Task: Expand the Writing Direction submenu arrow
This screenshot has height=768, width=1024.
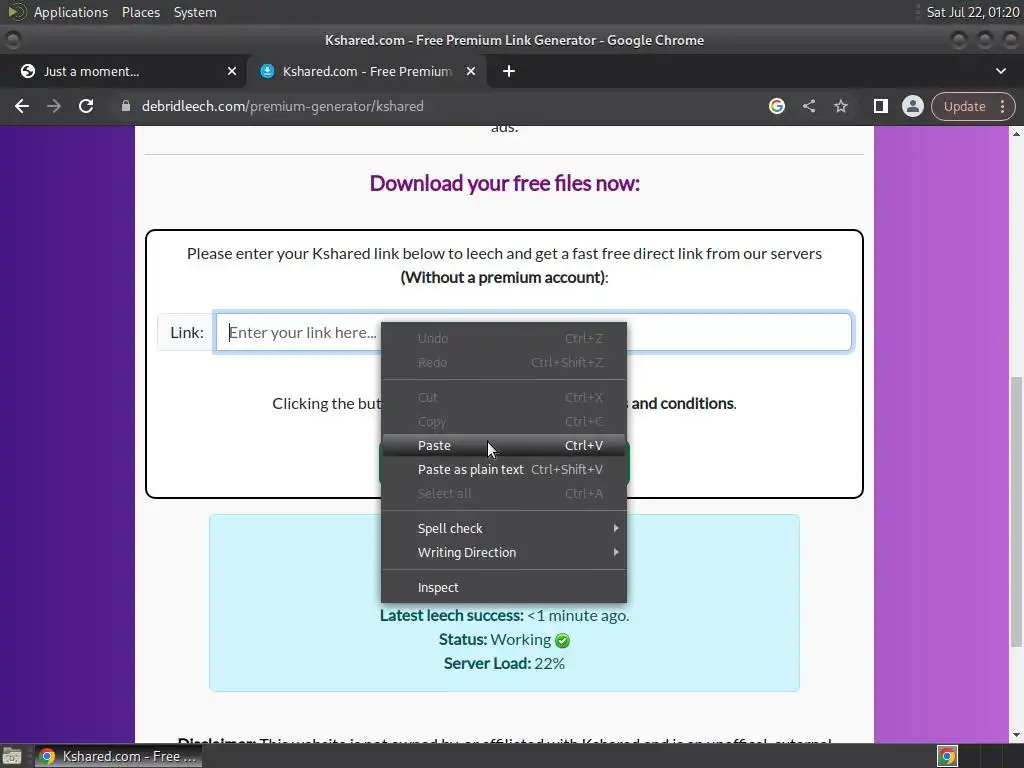Action: (x=616, y=552)
